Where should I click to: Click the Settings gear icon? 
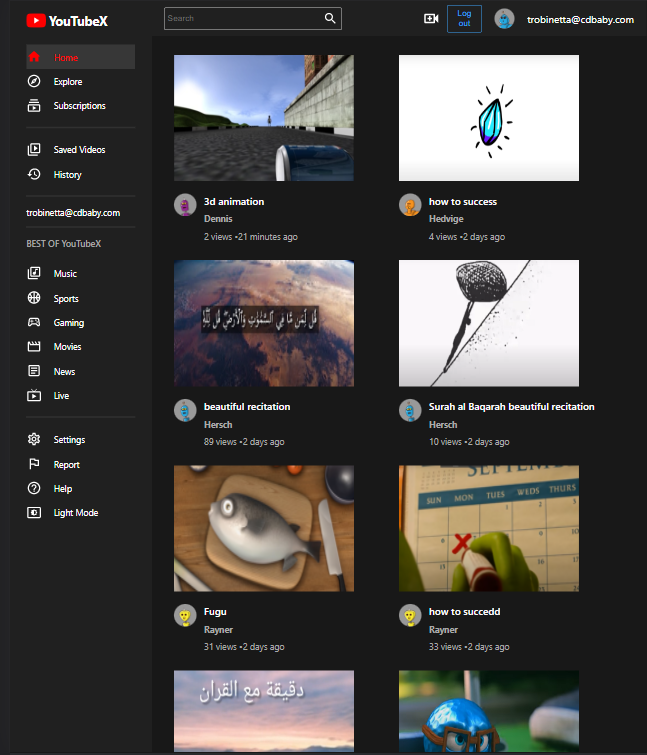pyautogui.click(x=34, y=440)
